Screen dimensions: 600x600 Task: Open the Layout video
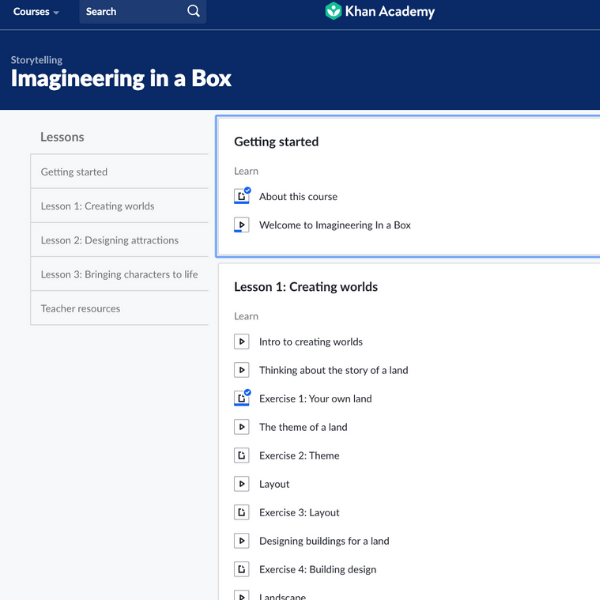(274, 484)
